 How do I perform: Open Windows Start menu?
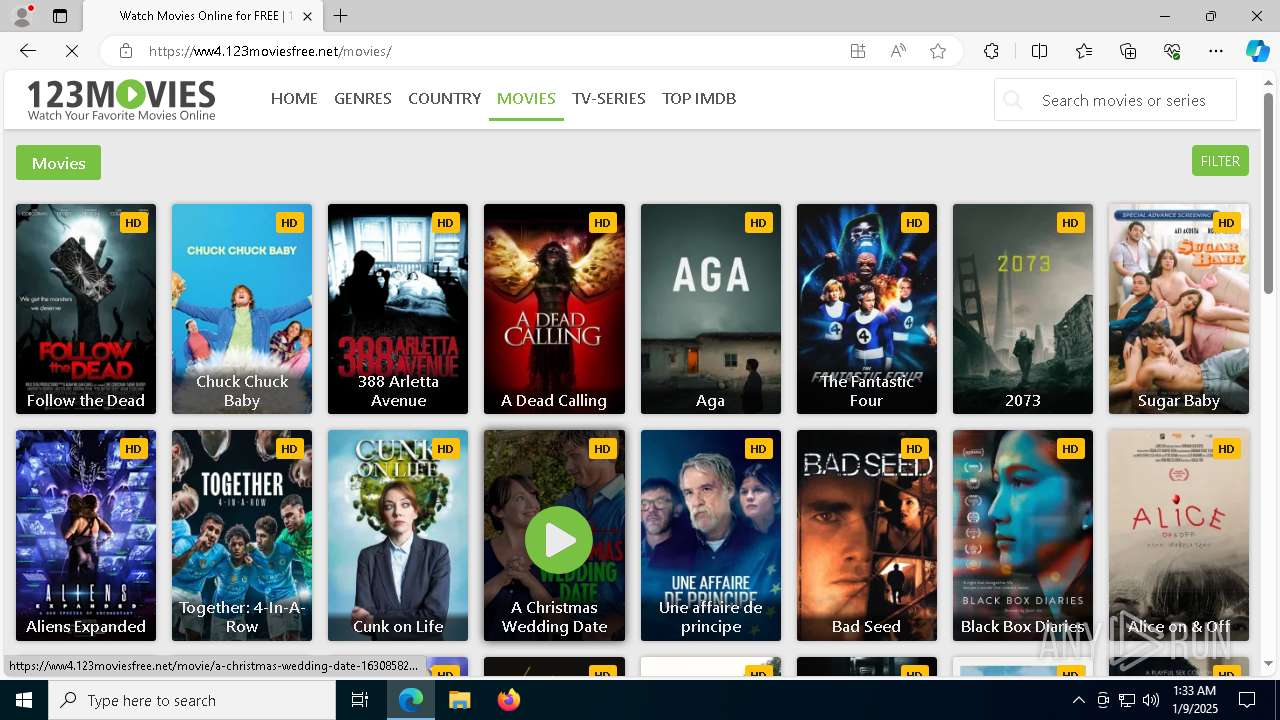pos(24,700)
